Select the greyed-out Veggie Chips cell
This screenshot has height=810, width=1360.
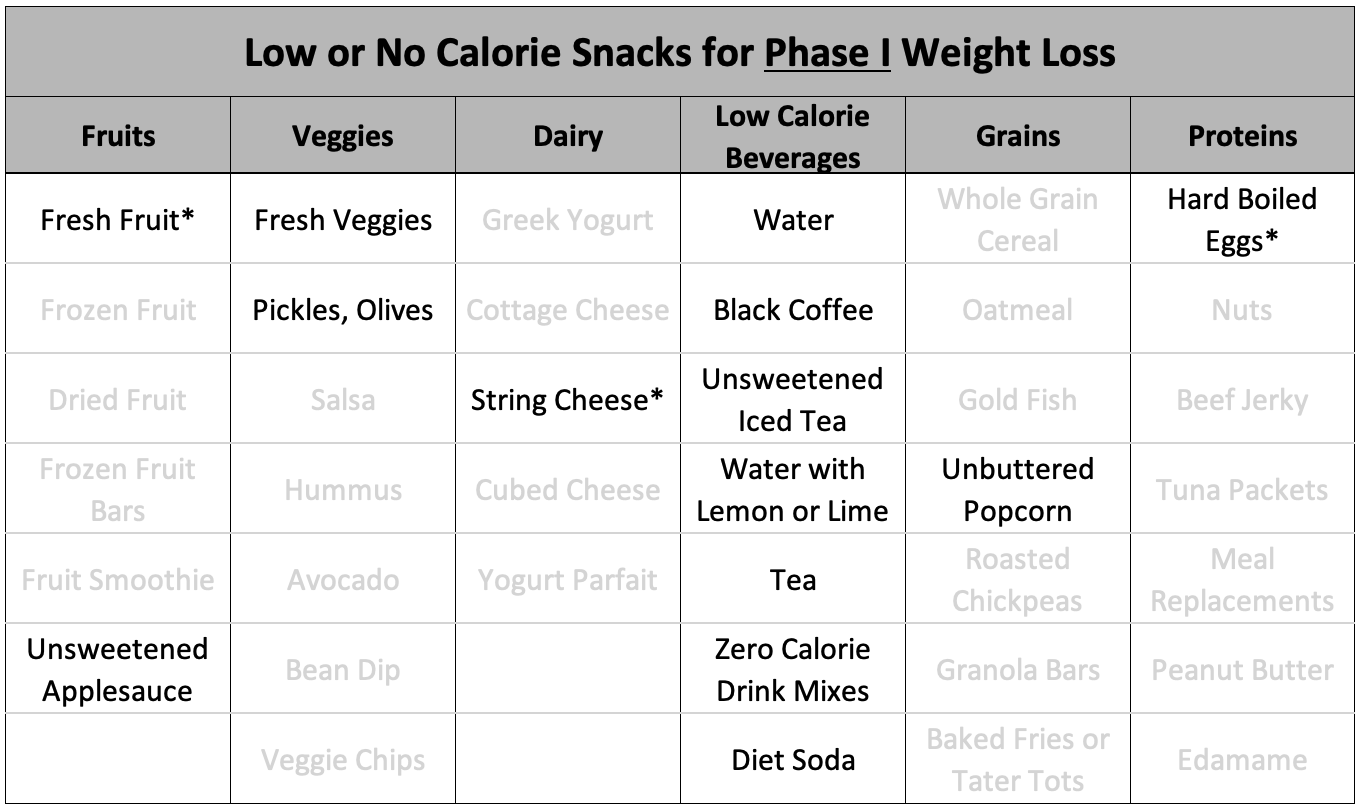[x=343, y=760]
